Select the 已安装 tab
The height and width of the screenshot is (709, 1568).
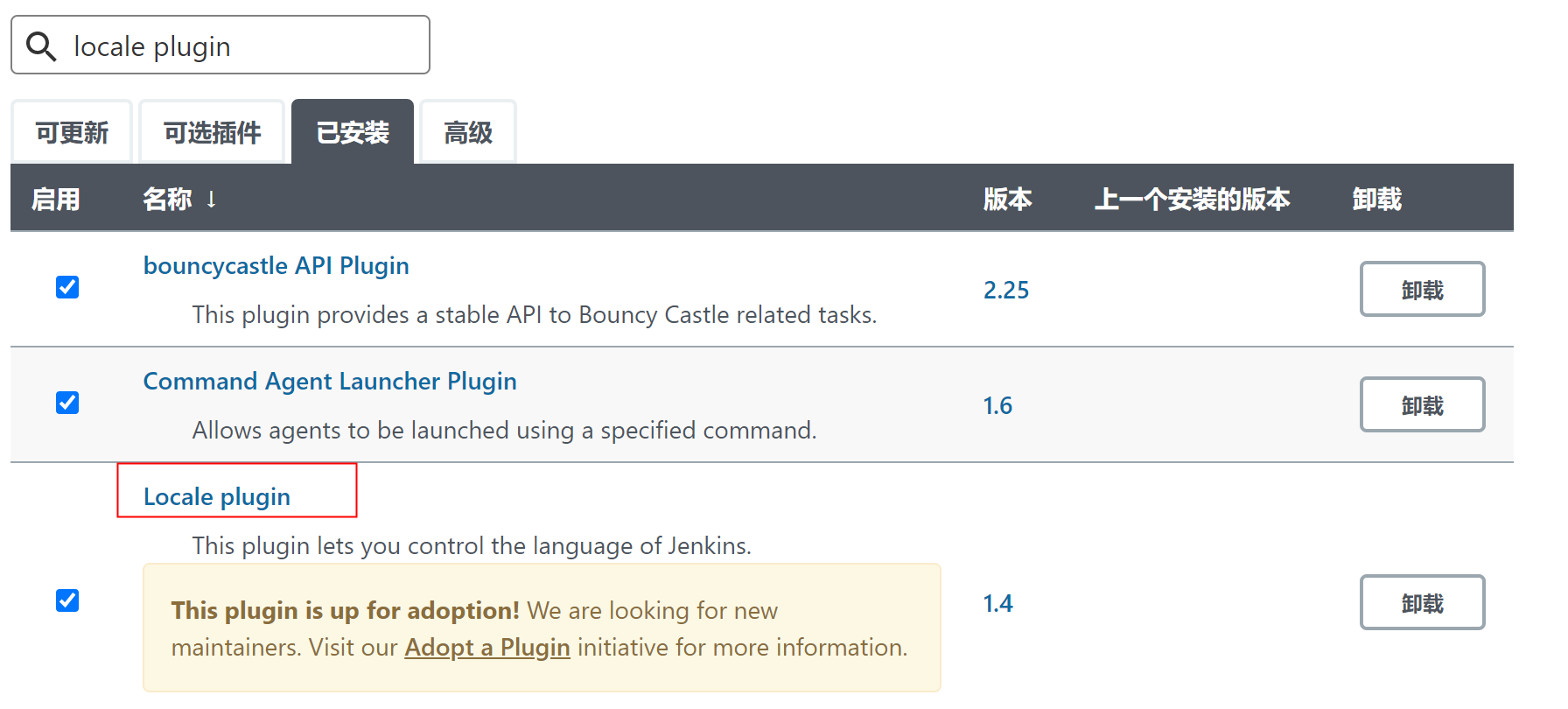point(352,133)
